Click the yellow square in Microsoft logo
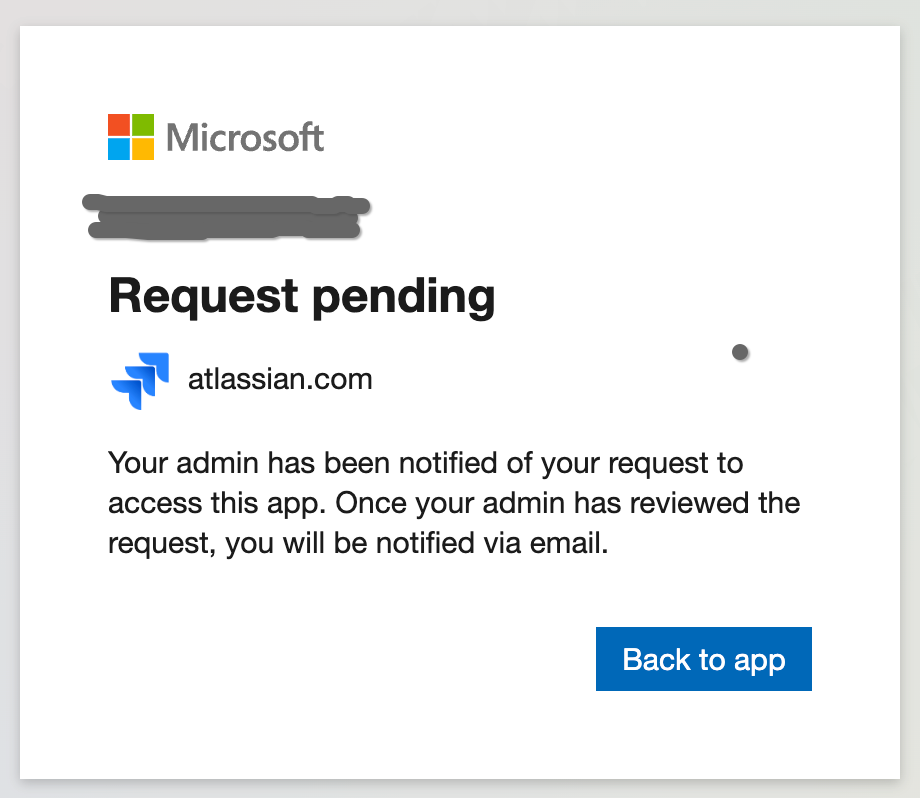920x798 pixels. pyautogui.click(x=143, y=149)
